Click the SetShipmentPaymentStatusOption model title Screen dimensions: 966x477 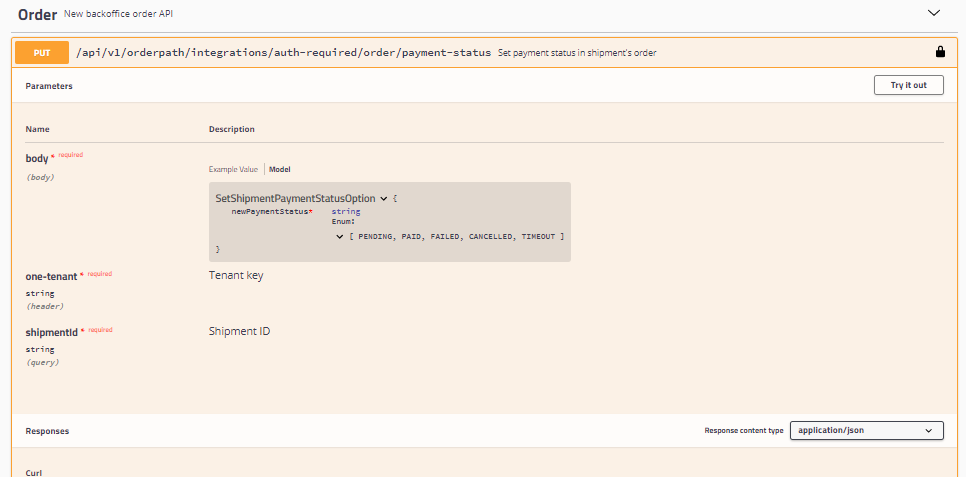pos(295,198)
